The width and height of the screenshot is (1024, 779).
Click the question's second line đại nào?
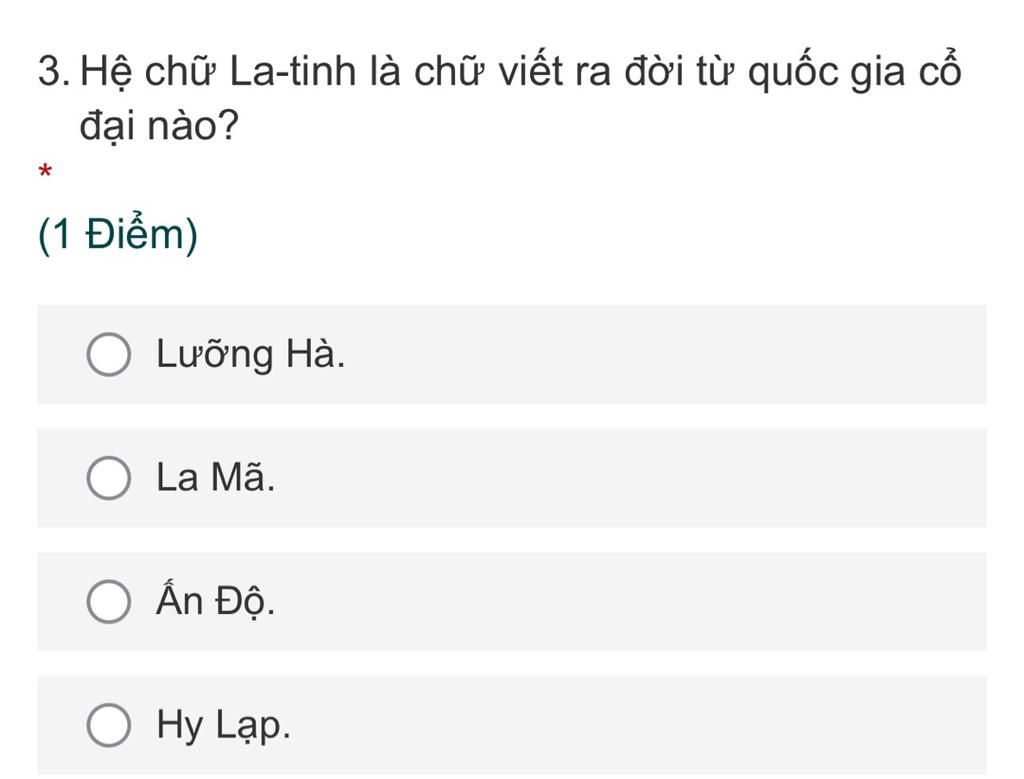pyautogui.click(x=159, y=126)
